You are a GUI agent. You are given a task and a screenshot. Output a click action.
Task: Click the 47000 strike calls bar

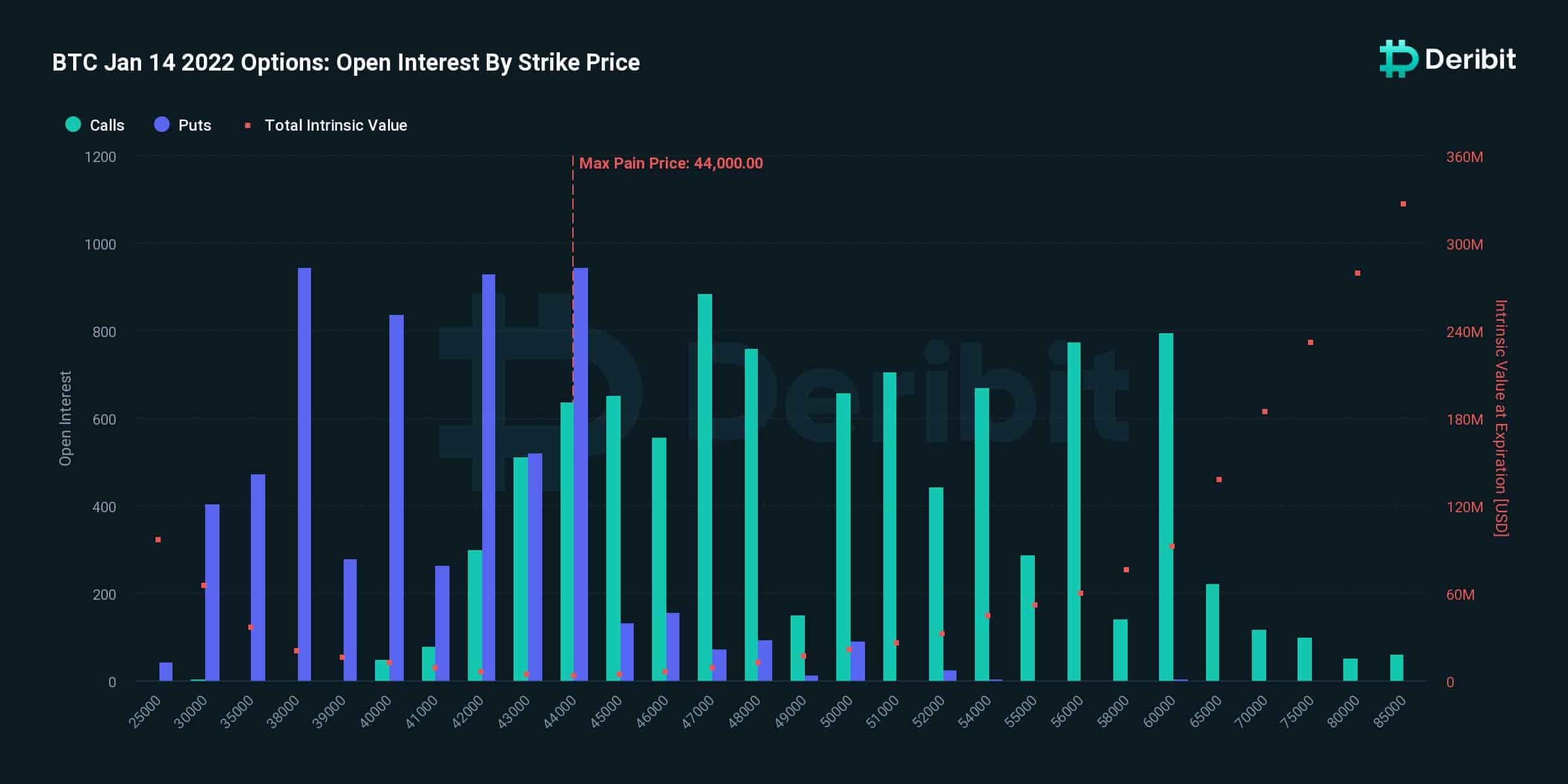(x=705, y=487)
